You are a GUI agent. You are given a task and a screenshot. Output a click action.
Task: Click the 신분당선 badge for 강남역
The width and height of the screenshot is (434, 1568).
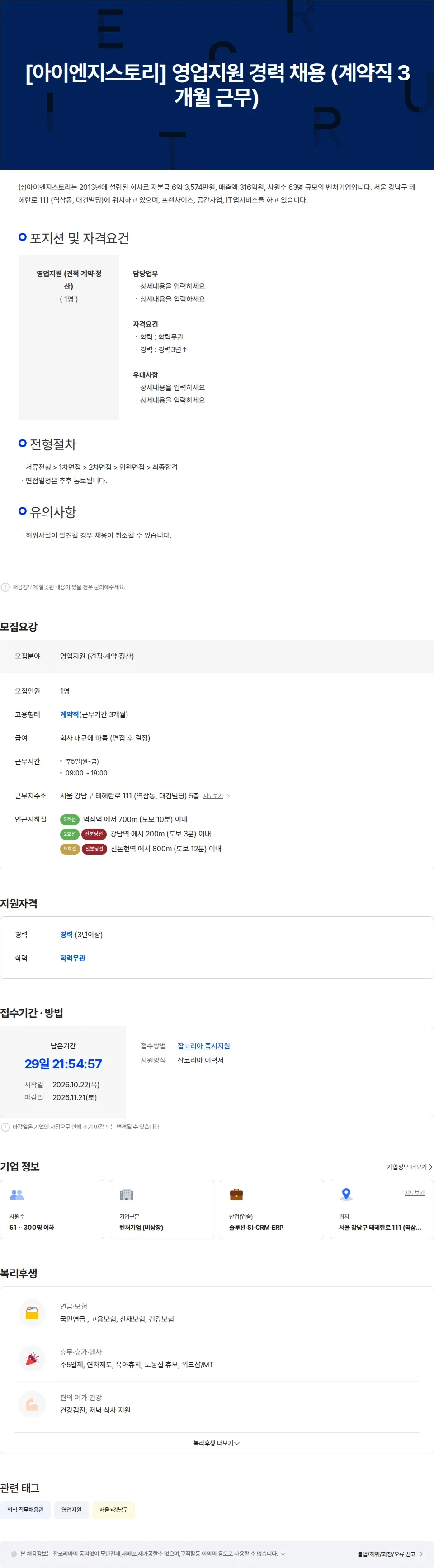click(94, 834)
